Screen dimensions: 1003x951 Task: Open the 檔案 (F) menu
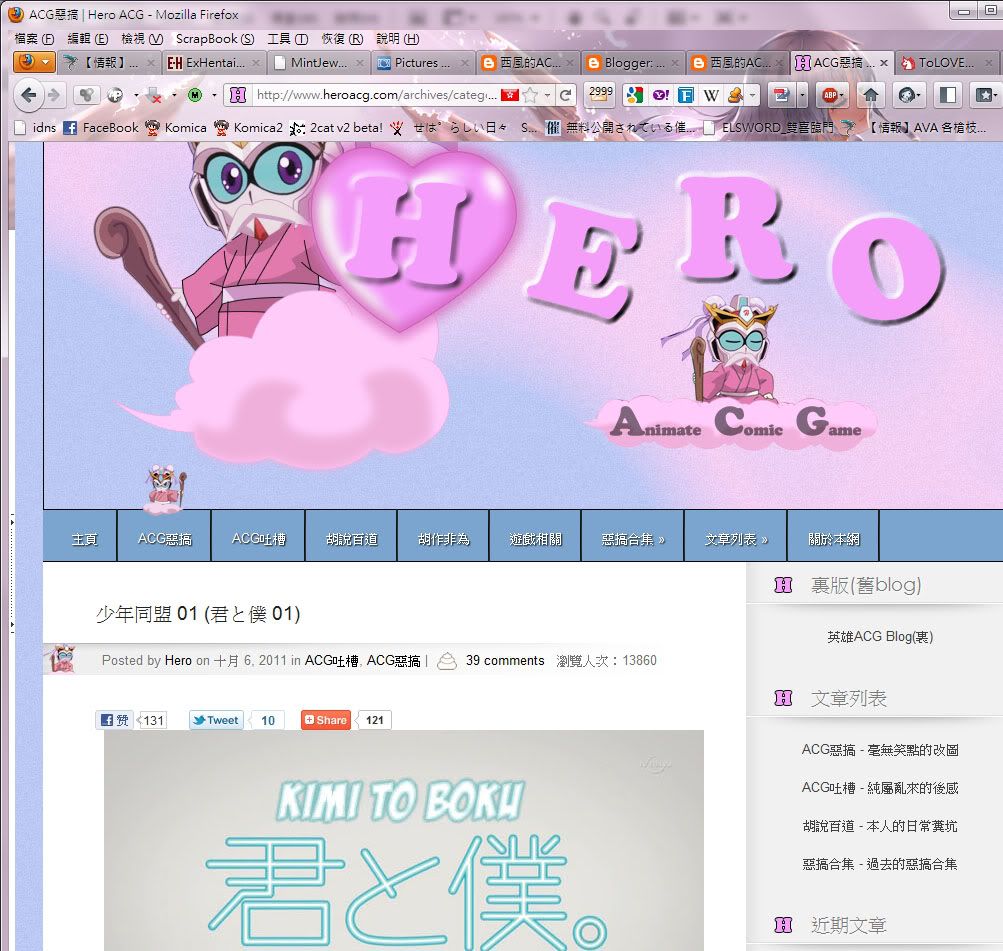(x=34, y=39)
